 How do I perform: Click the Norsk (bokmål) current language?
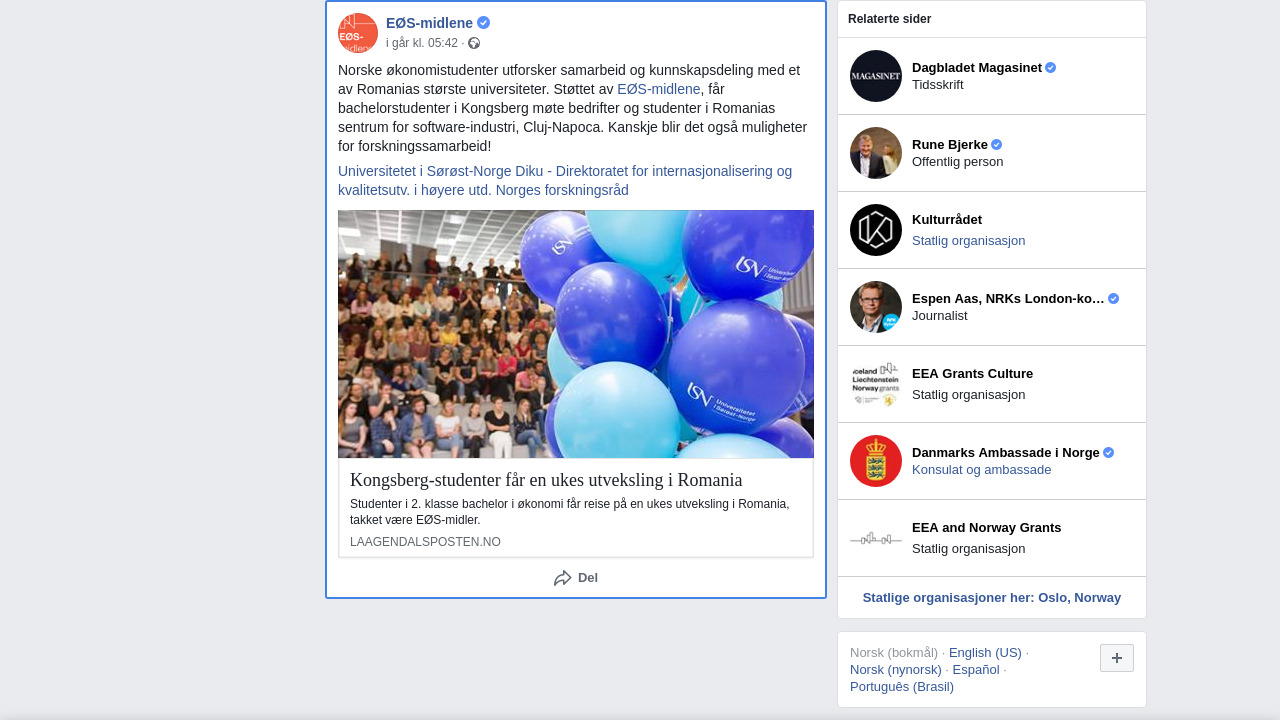(x=894, y=653)
